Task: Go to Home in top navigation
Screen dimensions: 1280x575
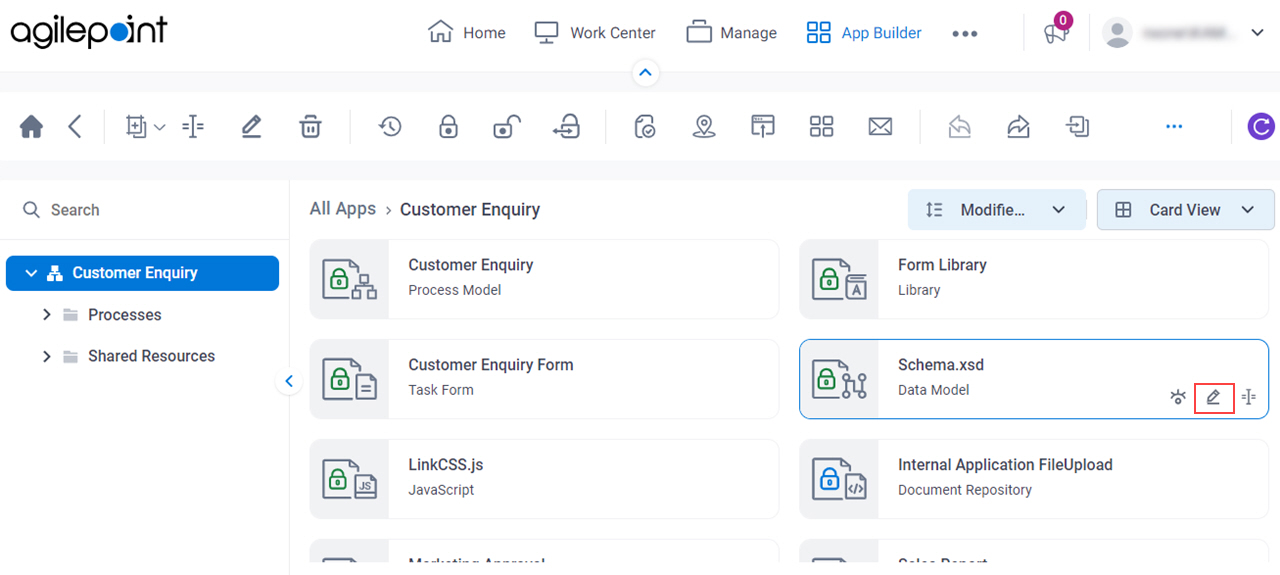Action: point(467,33)
